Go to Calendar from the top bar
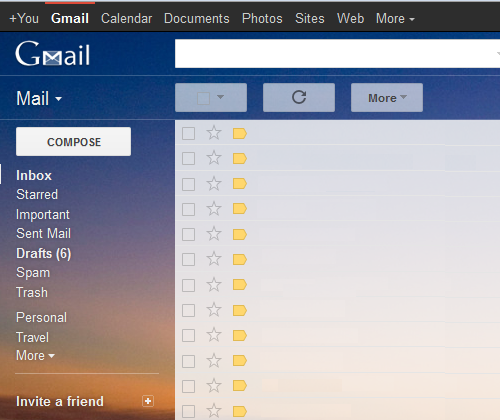 pos(126,19)
